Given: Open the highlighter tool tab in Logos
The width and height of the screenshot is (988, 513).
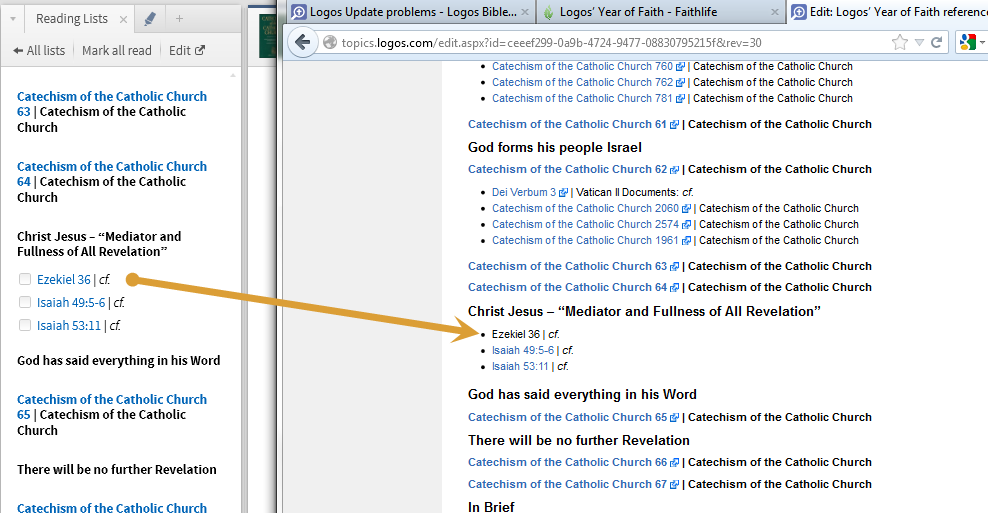Looking at the screenshot, I should coord(149,20).
